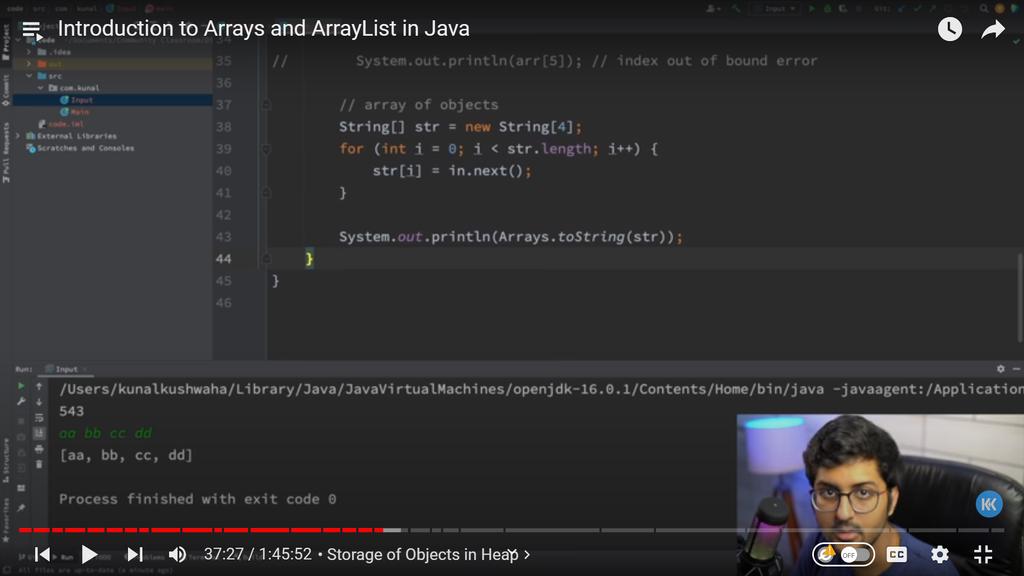Collapse the src folder
The width and height of the screenshot is (1024, 576).
coord(29,76)
